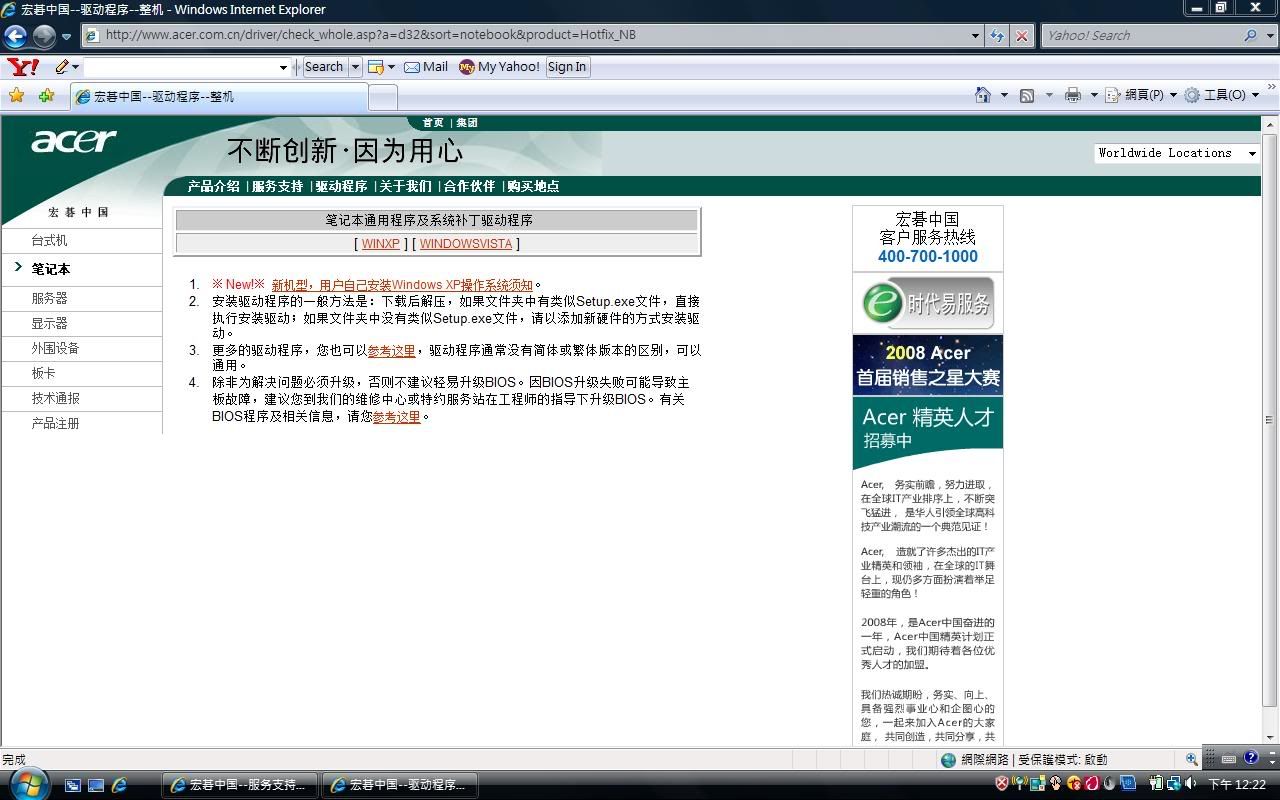Screen dimensions: 1280x800
Task: Open Favorites Center star icon
Action: coord(17,96)
